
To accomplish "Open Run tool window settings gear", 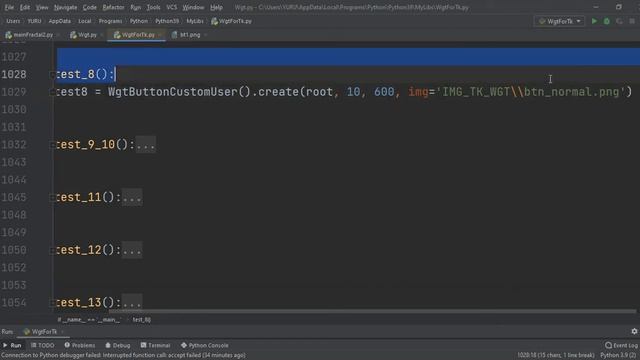I will [634, 331].
